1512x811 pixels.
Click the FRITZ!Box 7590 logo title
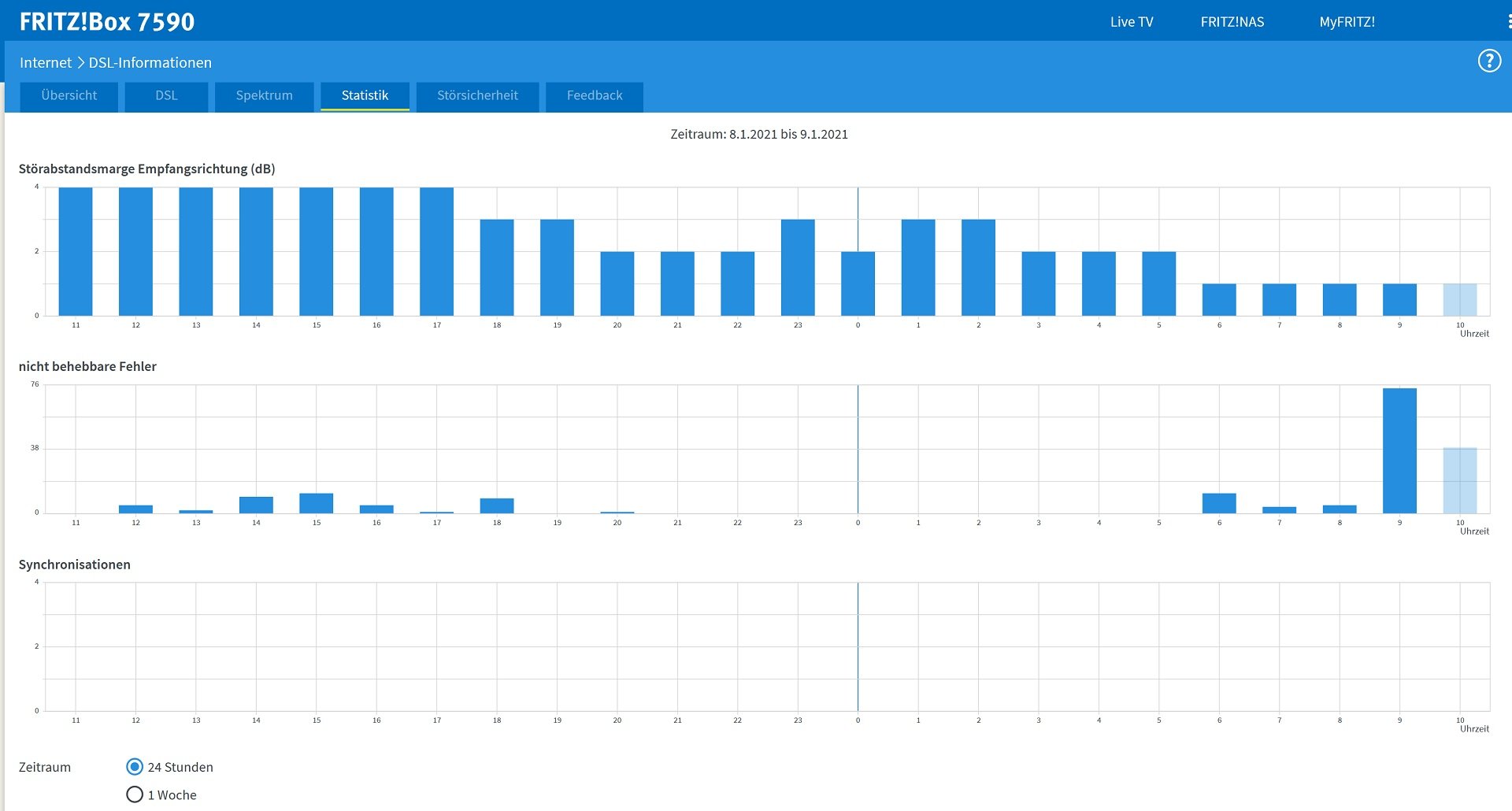(107, 22)
